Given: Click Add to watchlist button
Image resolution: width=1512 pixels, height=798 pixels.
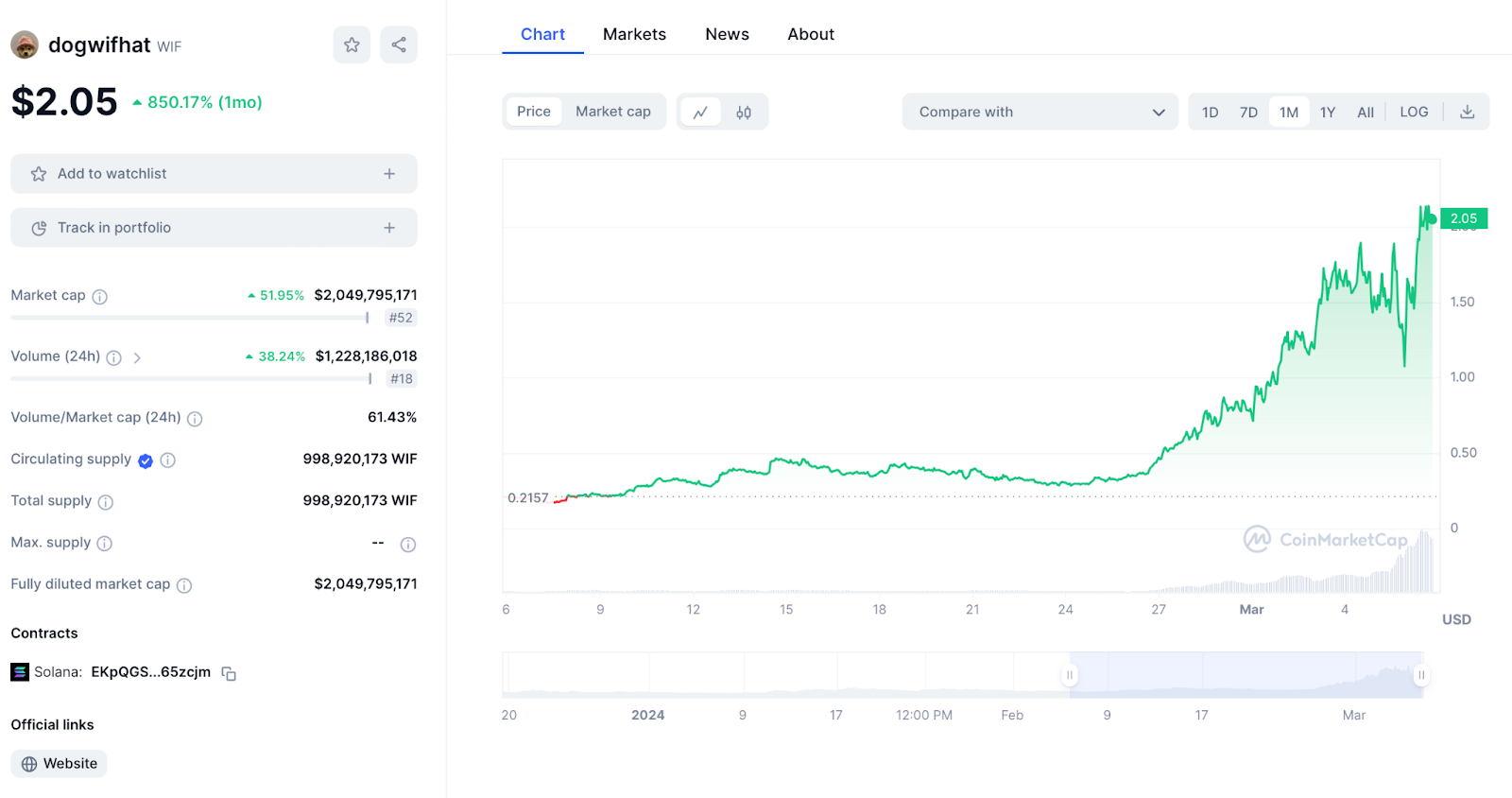Looking at the screenshot, I should click(x=214, y=174).
